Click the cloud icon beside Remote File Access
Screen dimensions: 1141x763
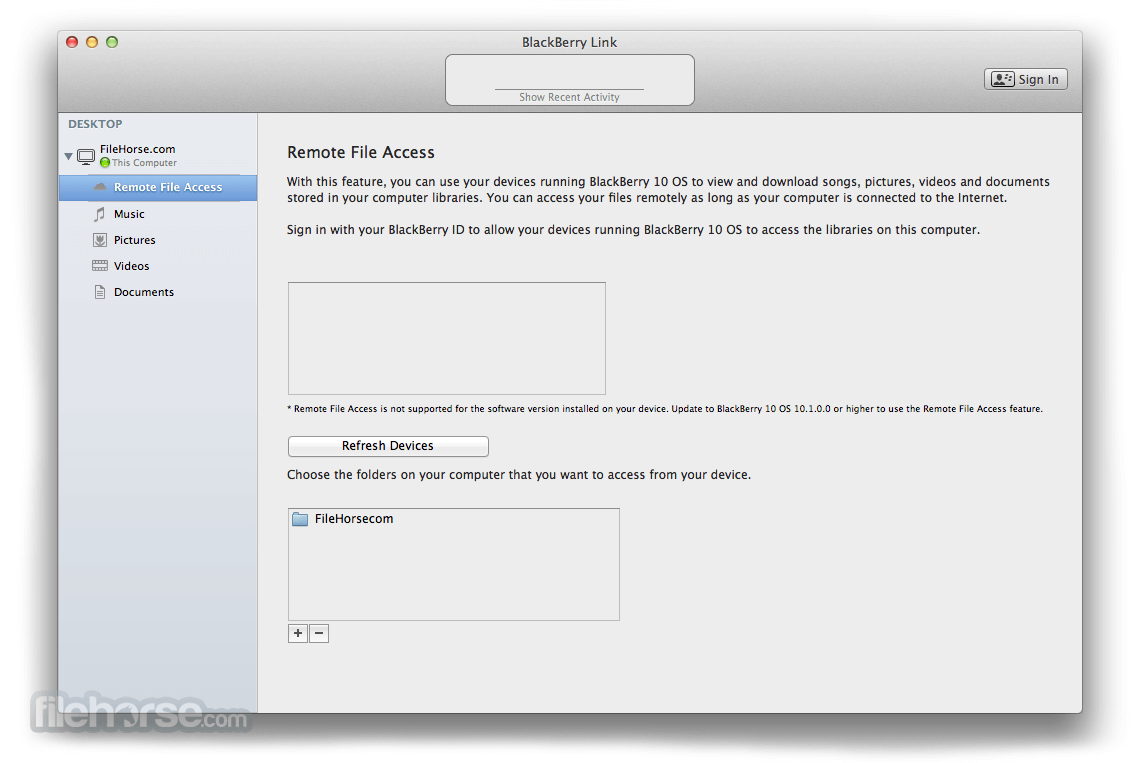[x=100, y=187]
